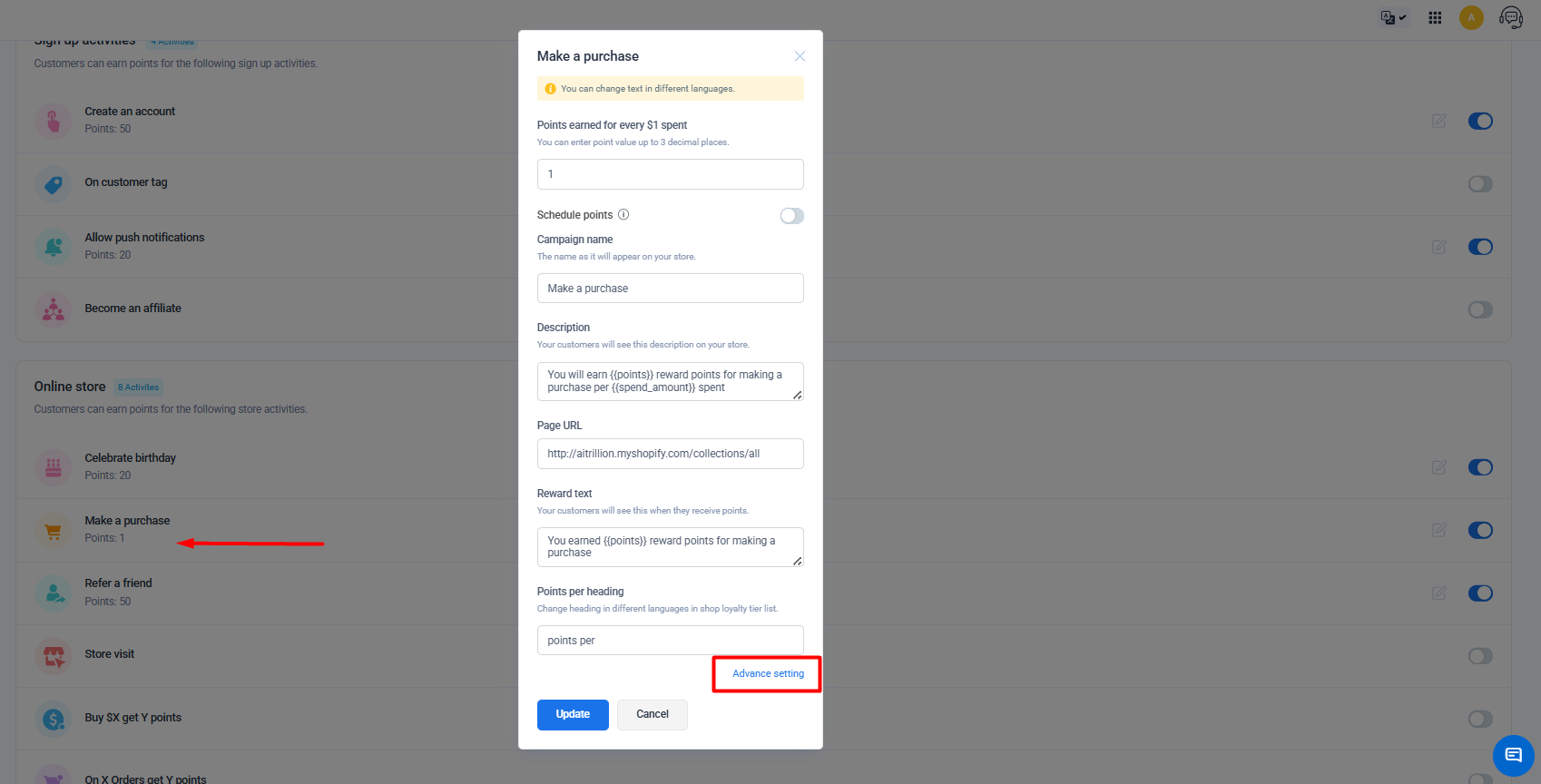Edit the Celebrate birthday activity
The image size is (1541, 784).
[1438, 467]
